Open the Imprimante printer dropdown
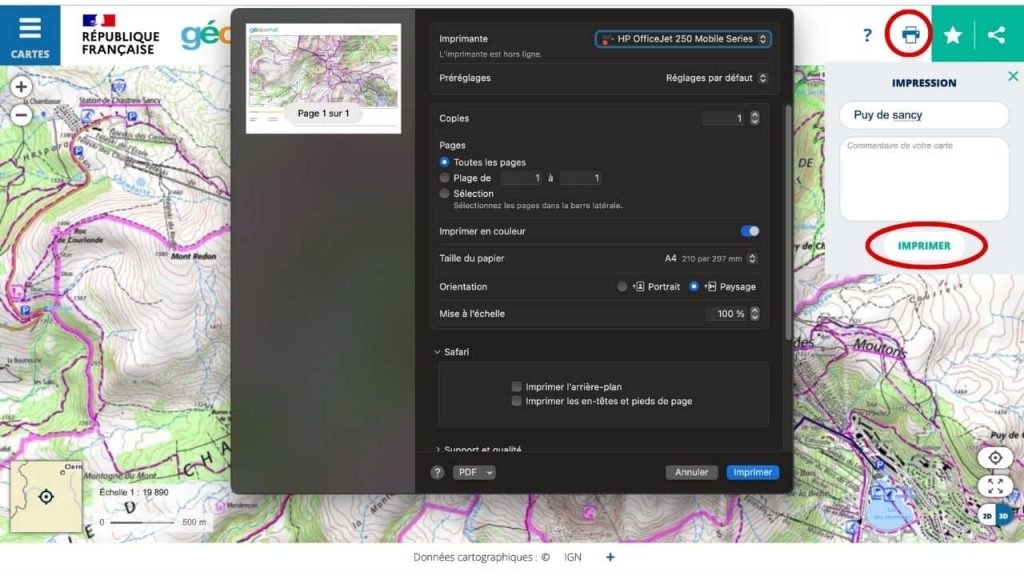The height and width of the screenshot is (576, 1024). (x=683, y=39)
